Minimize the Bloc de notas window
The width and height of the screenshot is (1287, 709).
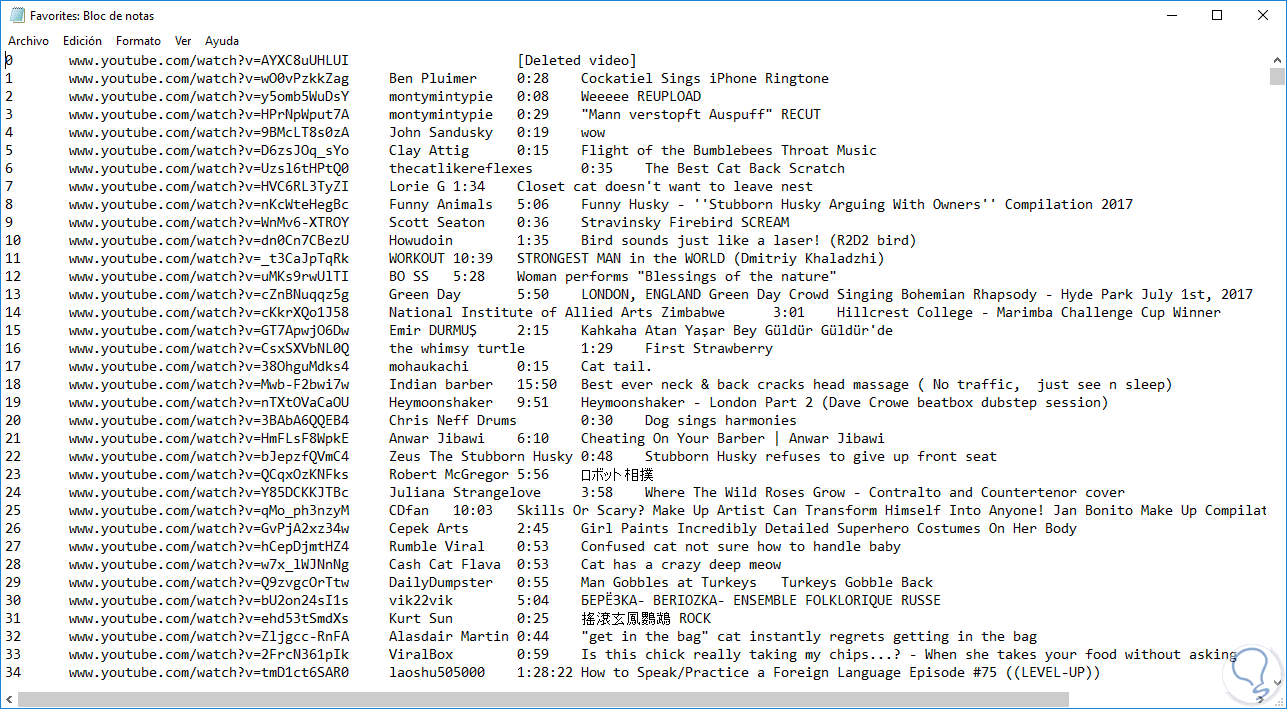(1171, 15)
